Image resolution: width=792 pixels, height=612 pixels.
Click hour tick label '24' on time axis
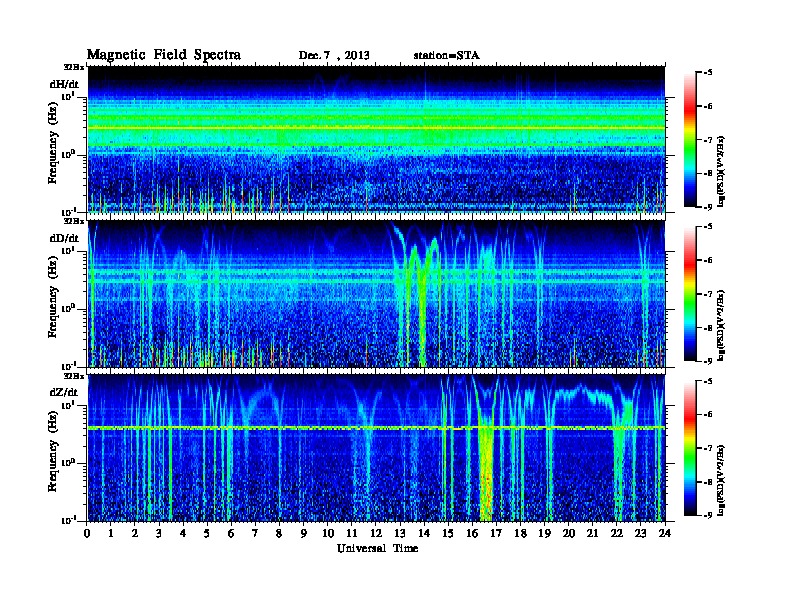(x=665, y=533)
